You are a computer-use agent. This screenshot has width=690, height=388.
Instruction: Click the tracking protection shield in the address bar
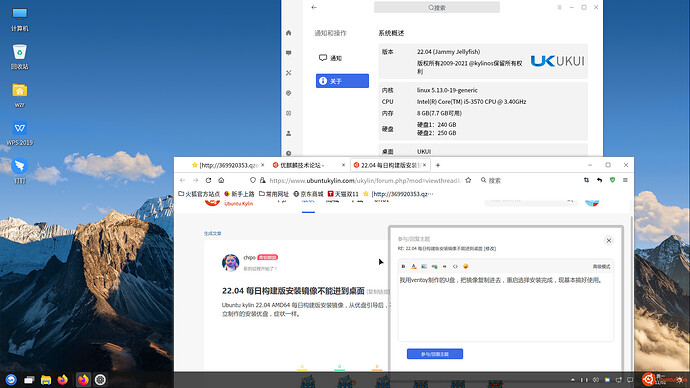point(253,180)
